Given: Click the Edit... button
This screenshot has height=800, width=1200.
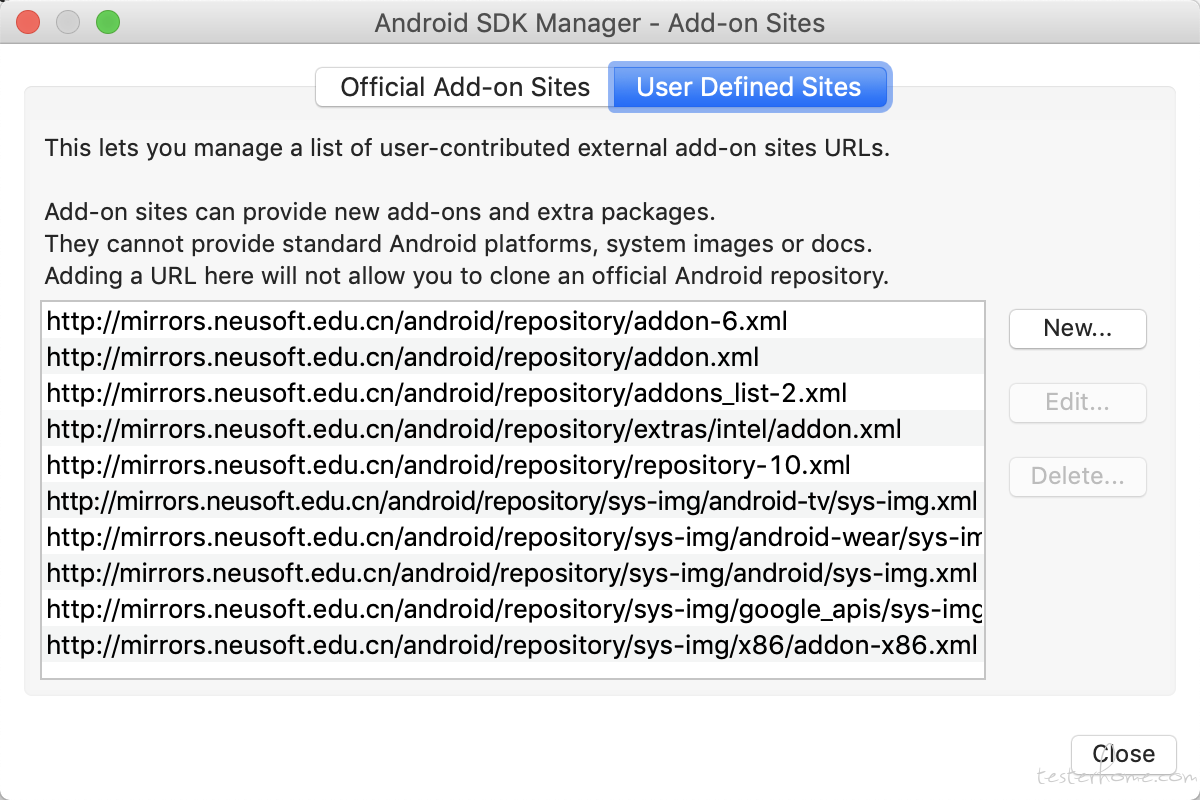Looking at the screenshot, I should (1078, 403).
